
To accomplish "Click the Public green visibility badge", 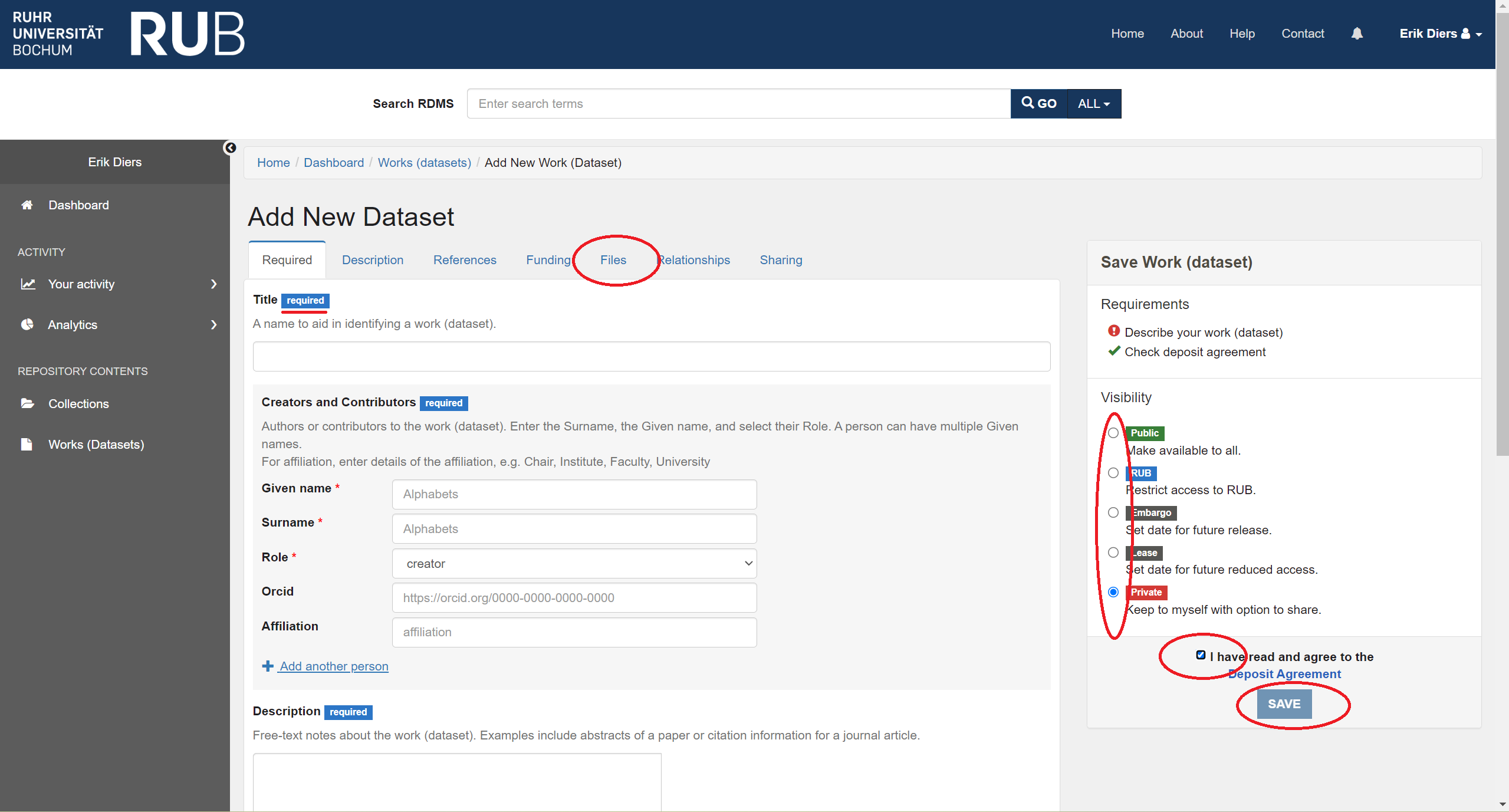I will (1145, 433).
